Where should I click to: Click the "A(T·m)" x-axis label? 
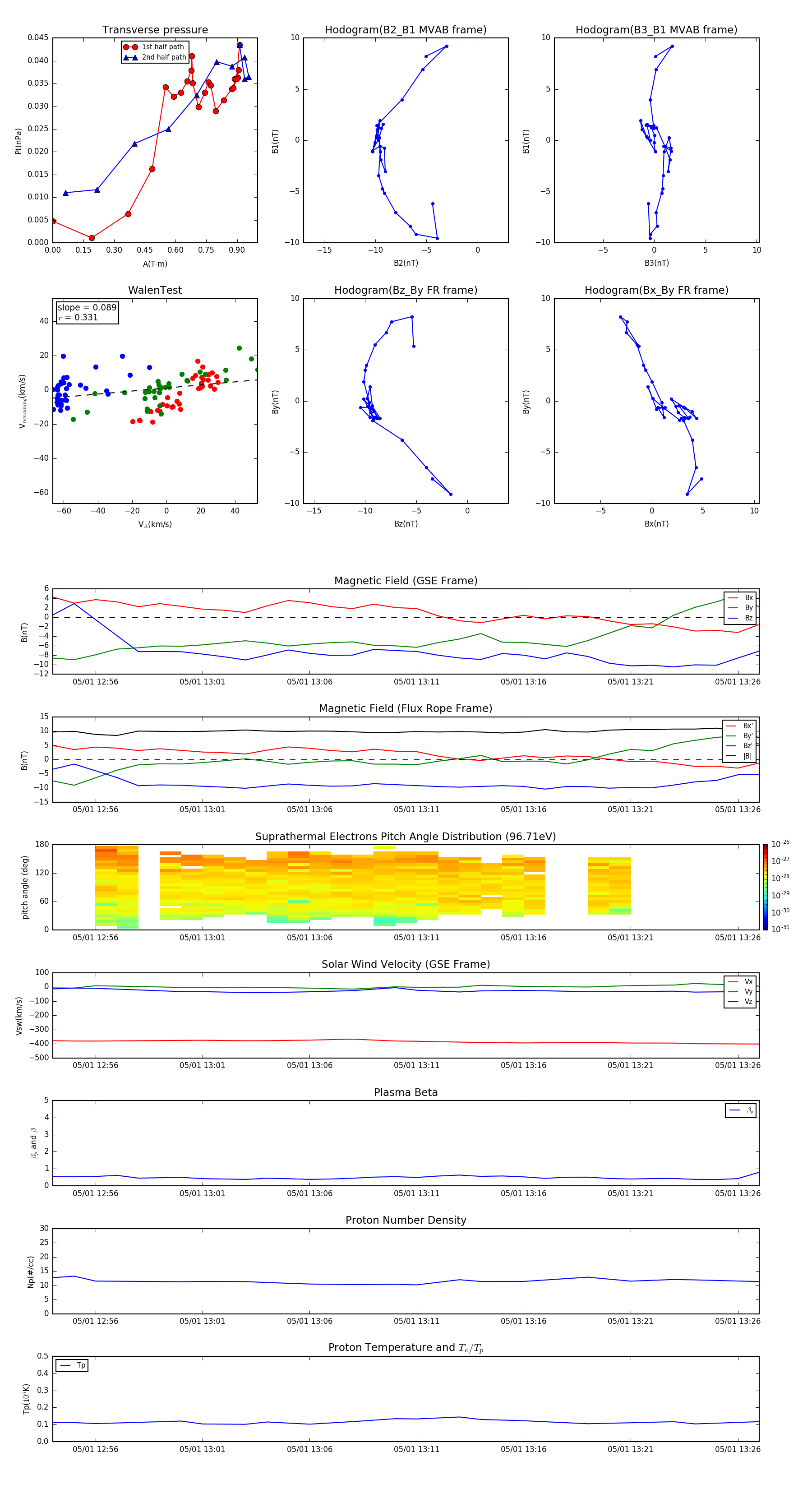coord(155,264)
